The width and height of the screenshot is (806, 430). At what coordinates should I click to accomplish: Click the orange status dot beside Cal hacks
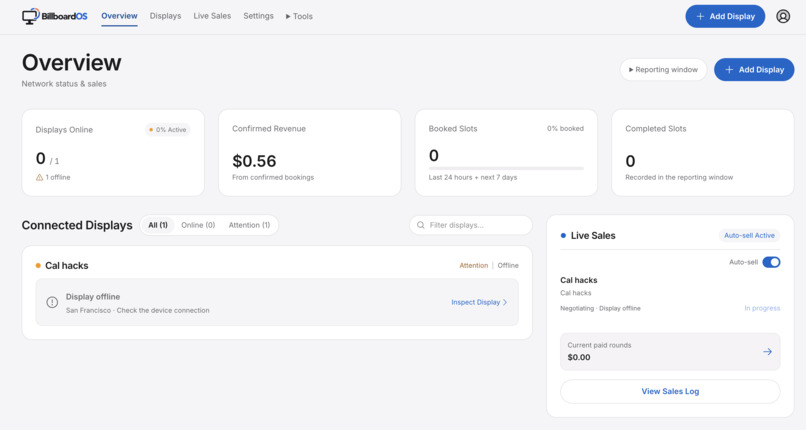tap(38, 266)
